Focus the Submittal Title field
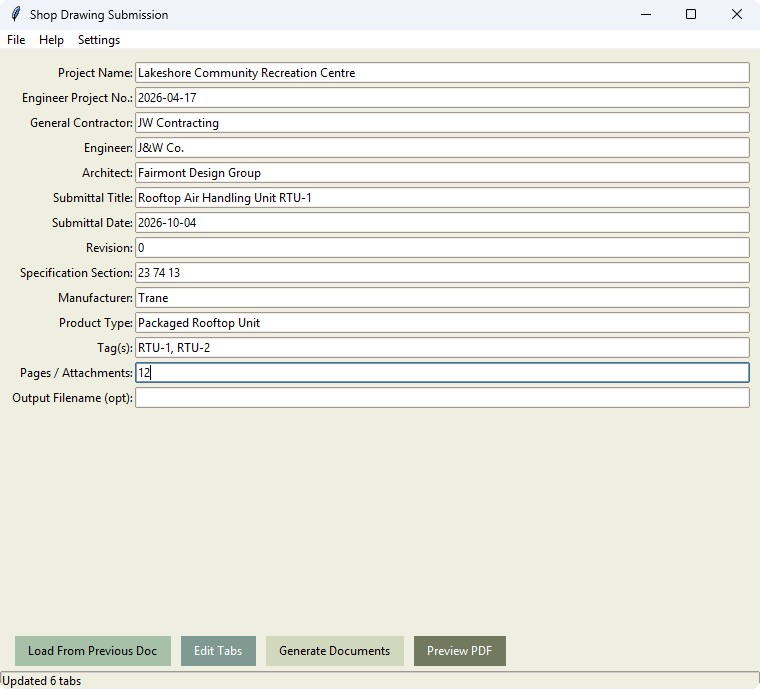Viewport: 760px width, 689px height. tap(442, 198)
